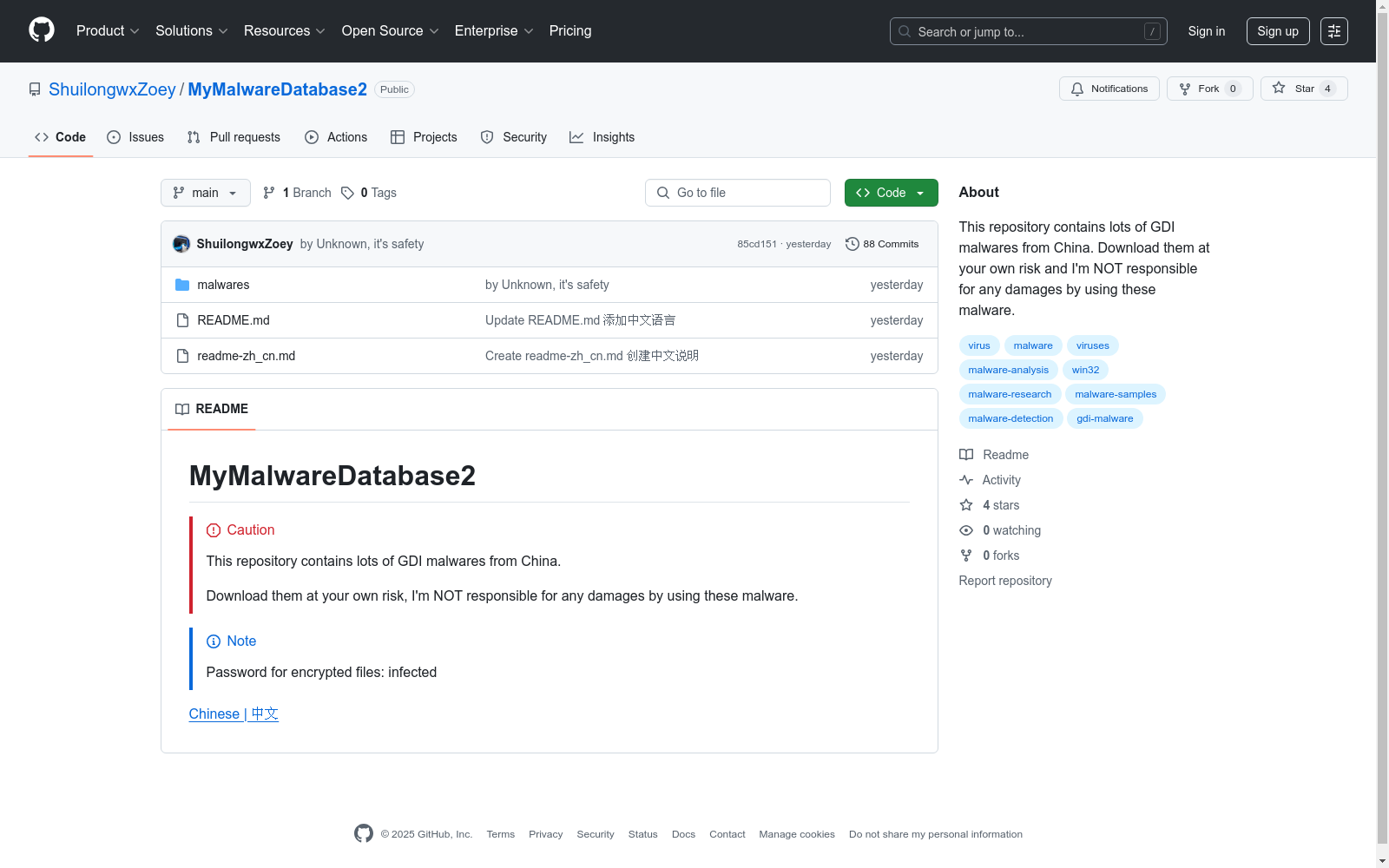The width and height of the screenshot is (1389, 868).
Task: Click the malwares folder icon
Action: [182, 285]
